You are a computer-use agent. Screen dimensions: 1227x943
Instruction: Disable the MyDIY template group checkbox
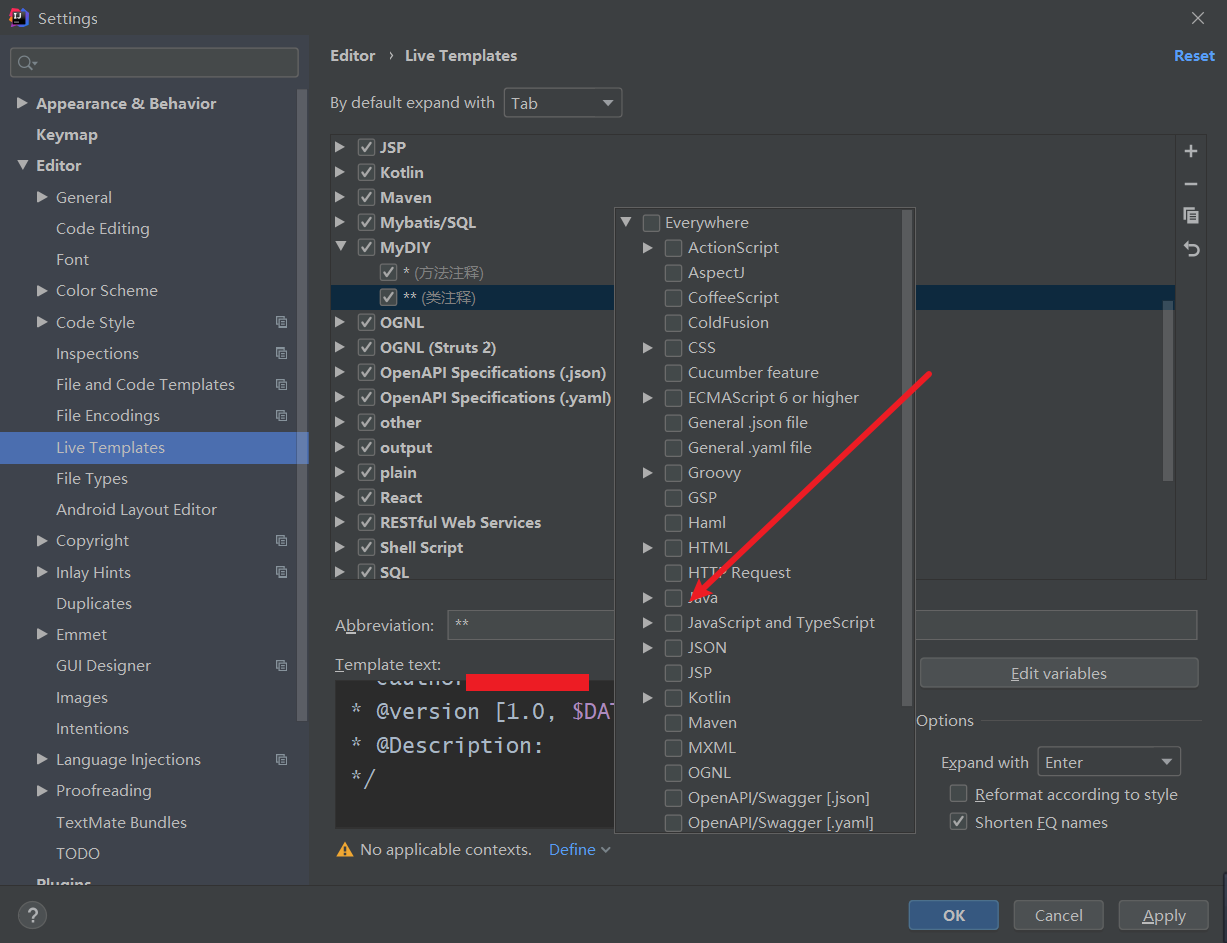coord(366,247)
